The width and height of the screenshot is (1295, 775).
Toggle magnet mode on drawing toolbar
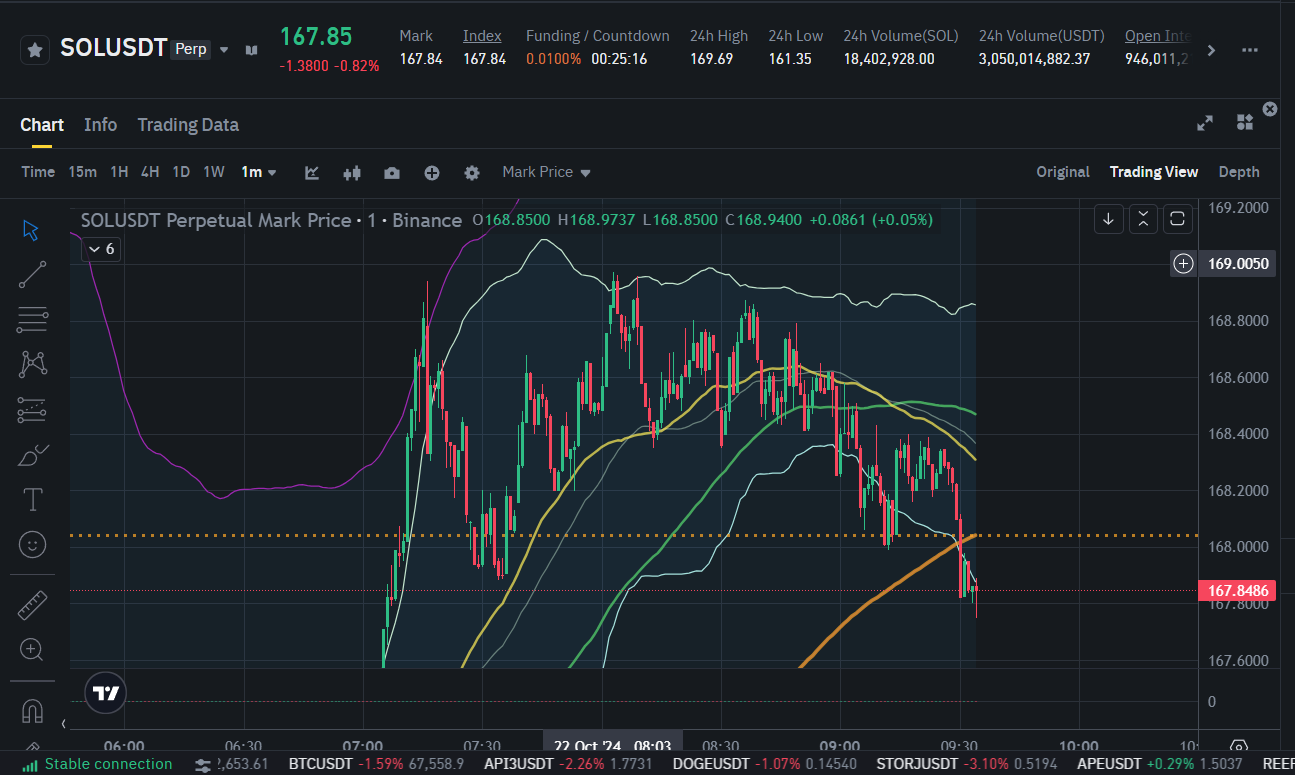(32, 711)
